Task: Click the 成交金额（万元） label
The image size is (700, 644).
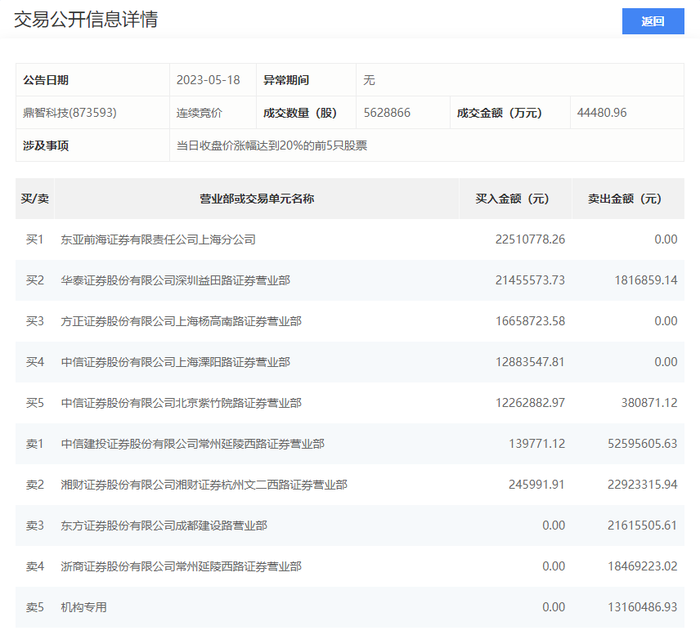Action: (499, 113)
